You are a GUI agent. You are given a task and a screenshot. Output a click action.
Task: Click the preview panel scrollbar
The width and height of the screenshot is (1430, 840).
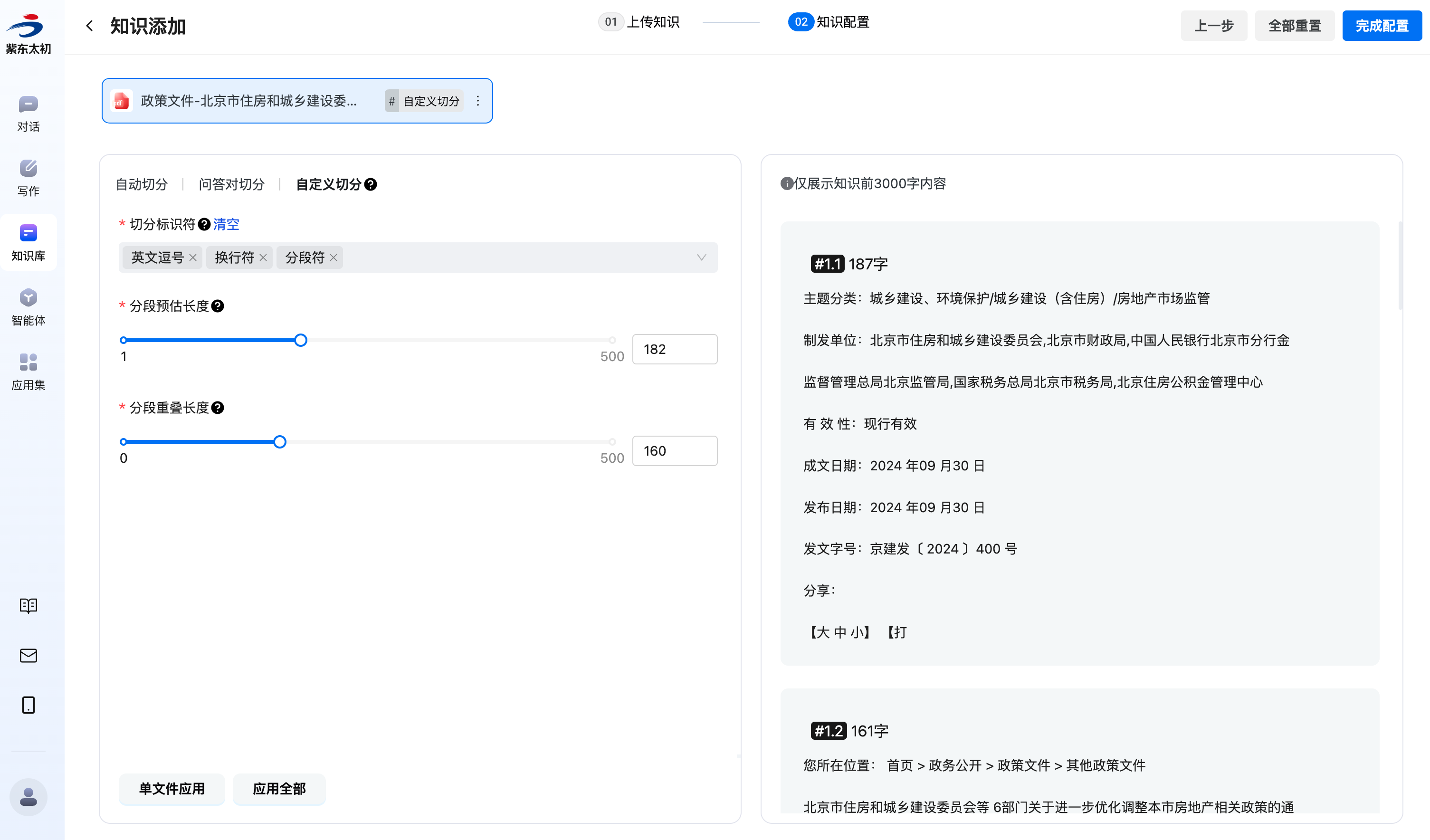click(x=1401, y=266)
